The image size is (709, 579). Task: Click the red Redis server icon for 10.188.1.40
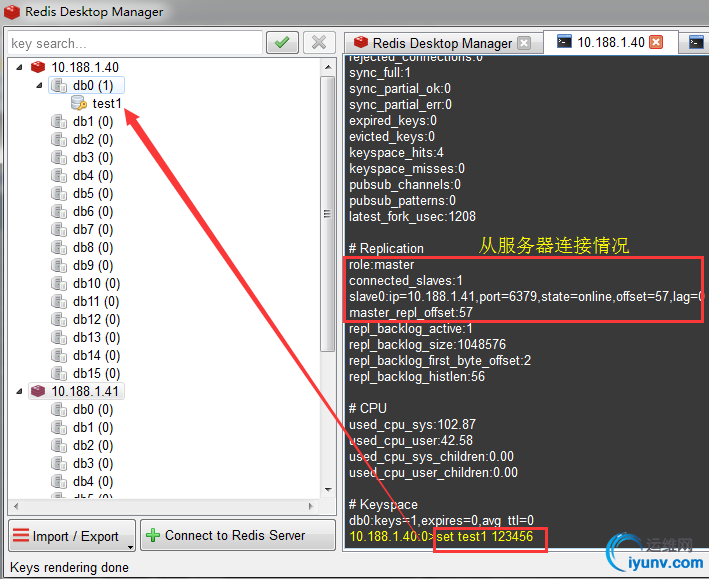click(x=38, y=67)
